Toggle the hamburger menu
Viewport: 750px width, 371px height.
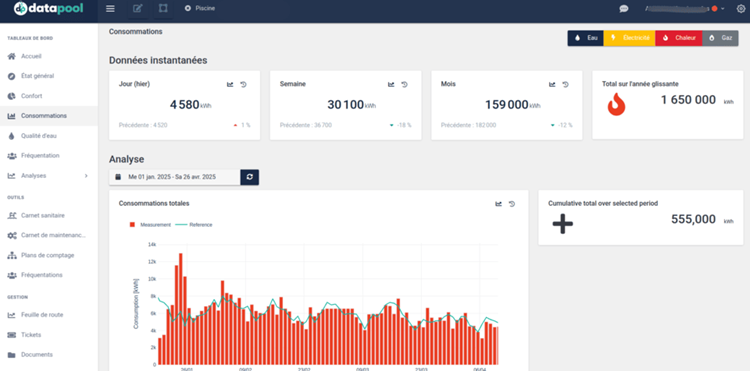[110, 9]
